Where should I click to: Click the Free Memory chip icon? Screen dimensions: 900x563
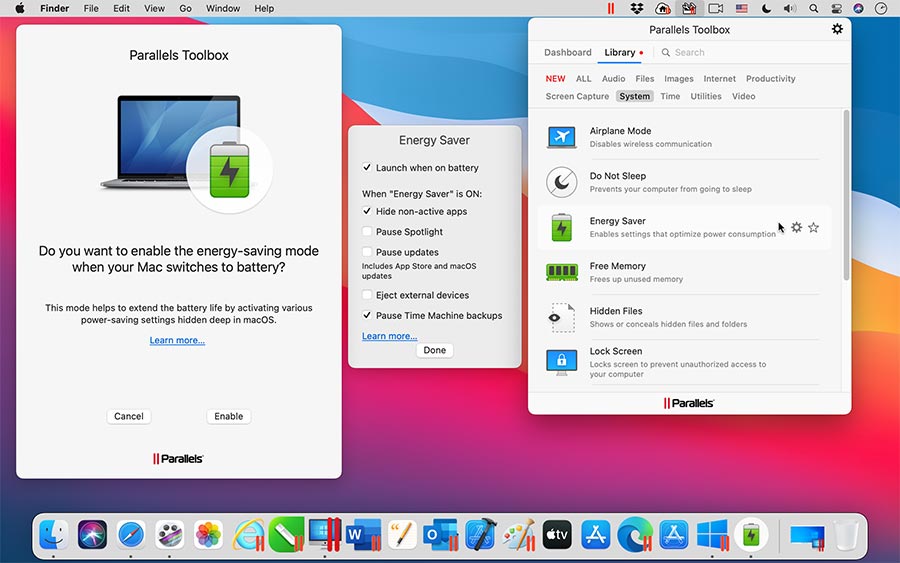[x=562, y=272]
